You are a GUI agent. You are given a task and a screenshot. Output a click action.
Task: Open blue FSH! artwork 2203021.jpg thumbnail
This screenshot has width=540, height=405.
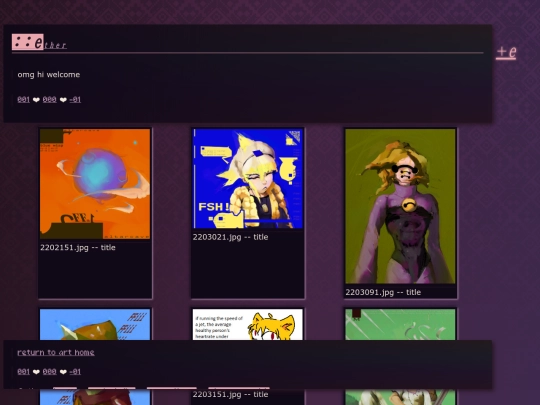coord(248,179)
